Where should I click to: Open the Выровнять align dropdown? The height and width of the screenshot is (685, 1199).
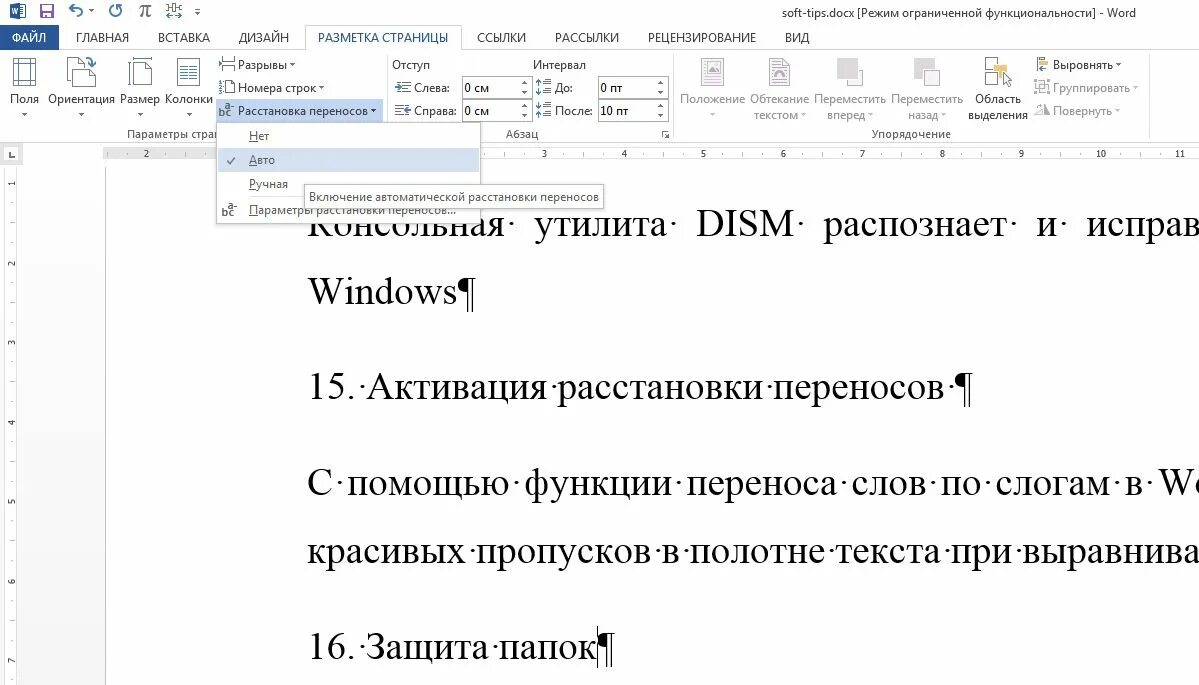(x=1078, y=65)
